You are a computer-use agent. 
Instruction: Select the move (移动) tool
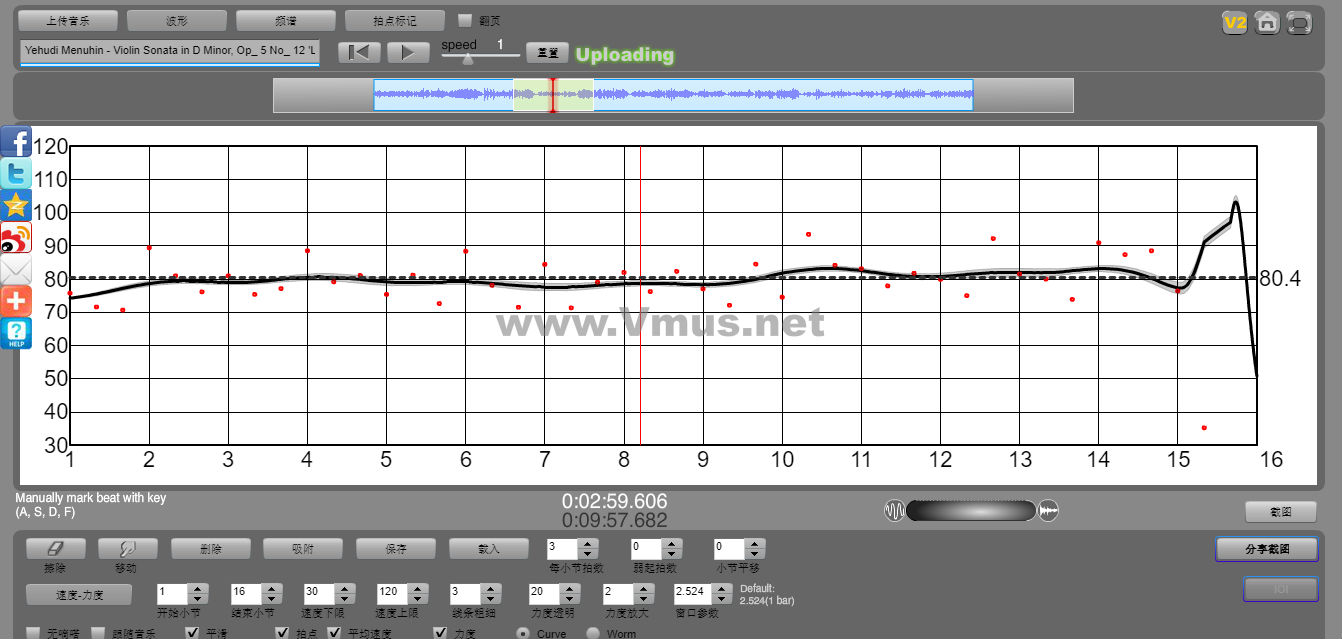[127, 549]
